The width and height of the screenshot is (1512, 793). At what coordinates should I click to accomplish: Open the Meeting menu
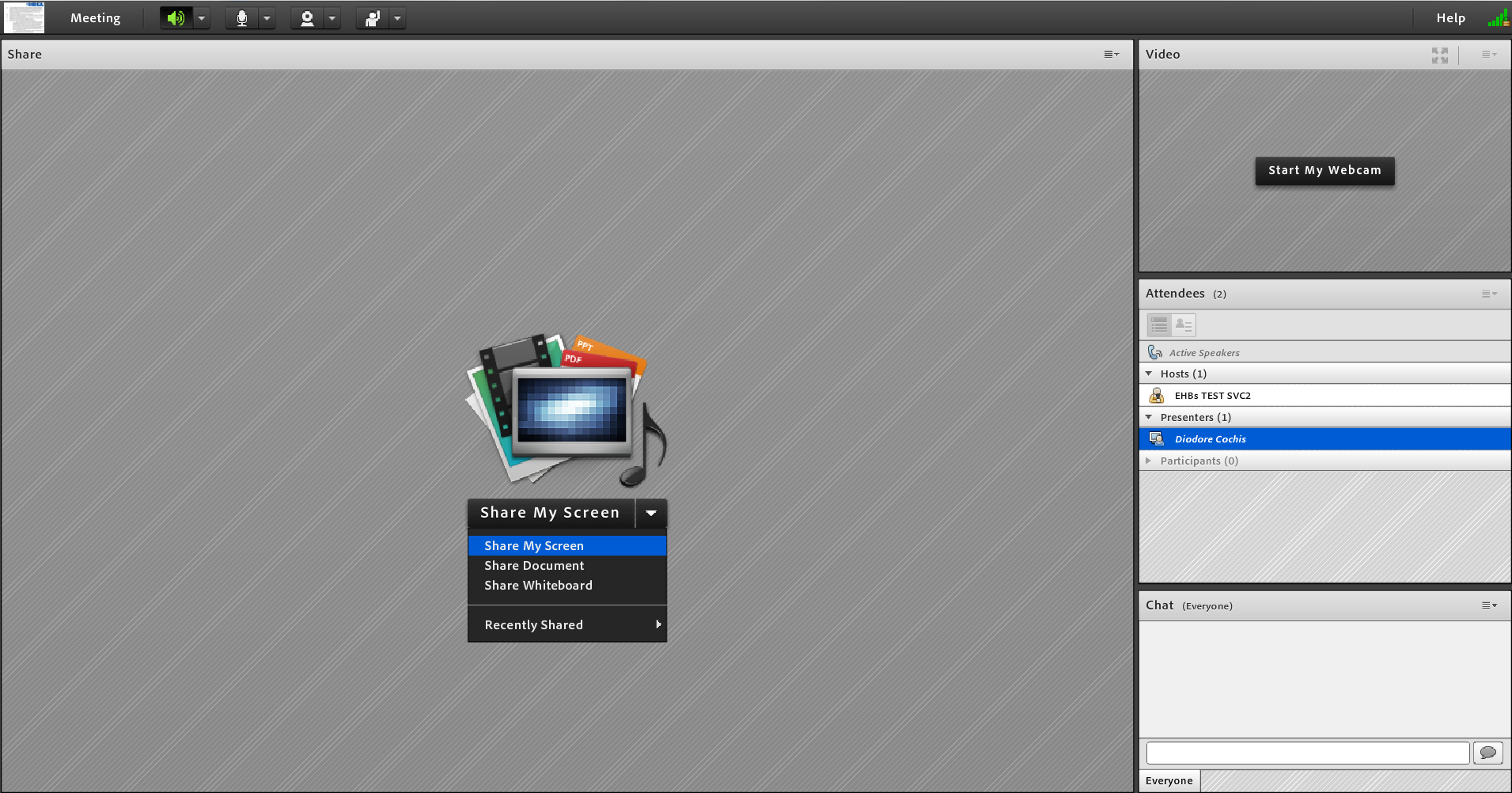pos(95,17)
